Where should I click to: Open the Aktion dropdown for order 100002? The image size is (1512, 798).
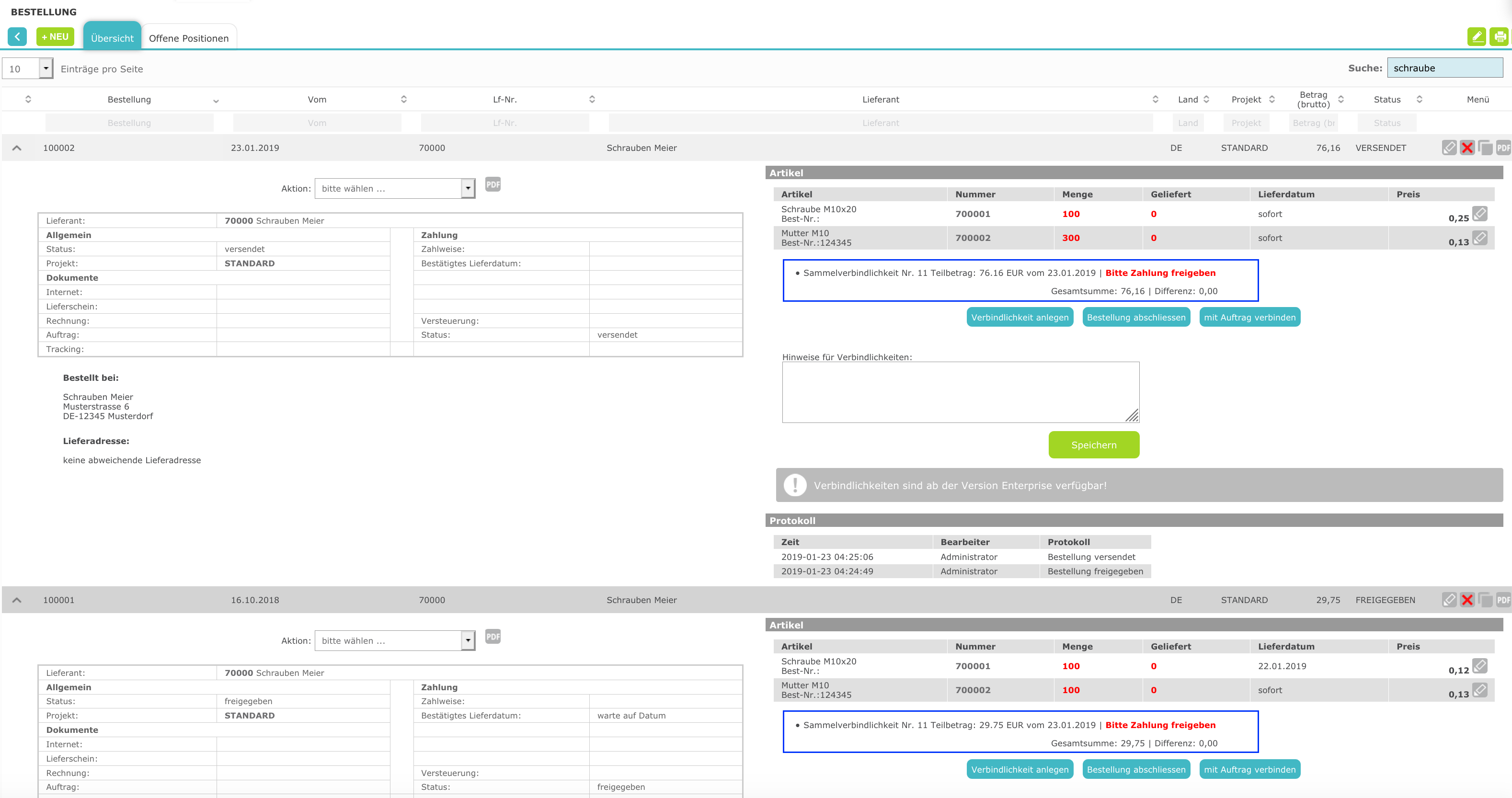(x=394, y=189)
